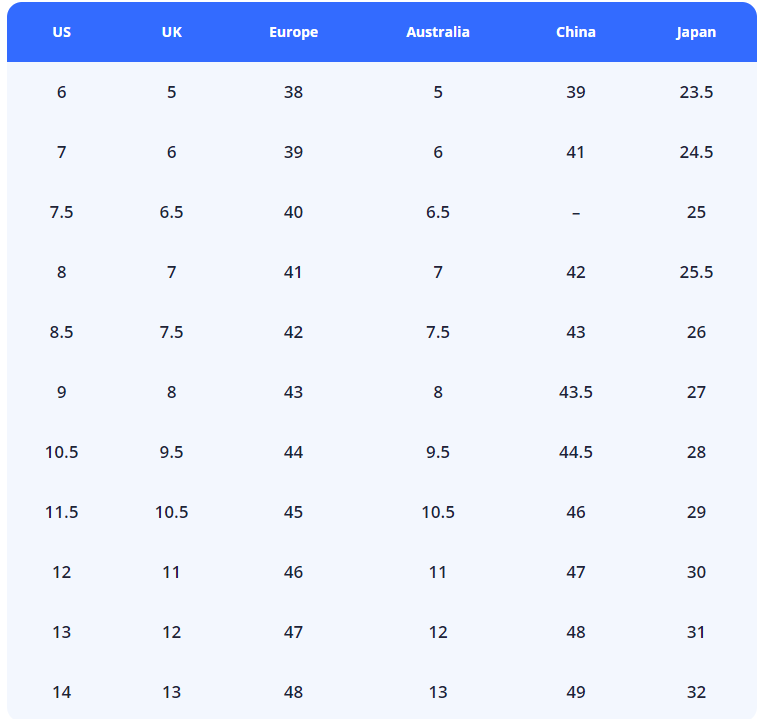757x719 pixels.
Task: Select the US size 14 cell
Action: click(x=62, y=692)
